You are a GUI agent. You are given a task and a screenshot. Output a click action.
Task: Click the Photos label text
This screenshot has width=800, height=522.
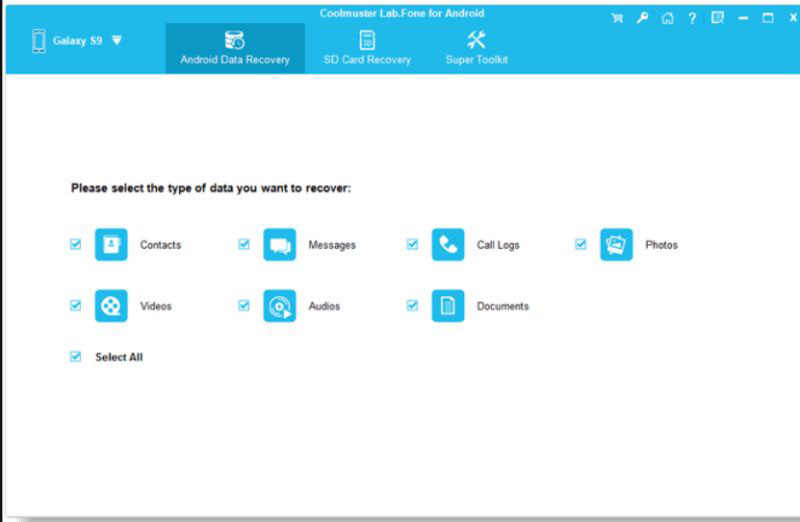click(x=661, y=245)
